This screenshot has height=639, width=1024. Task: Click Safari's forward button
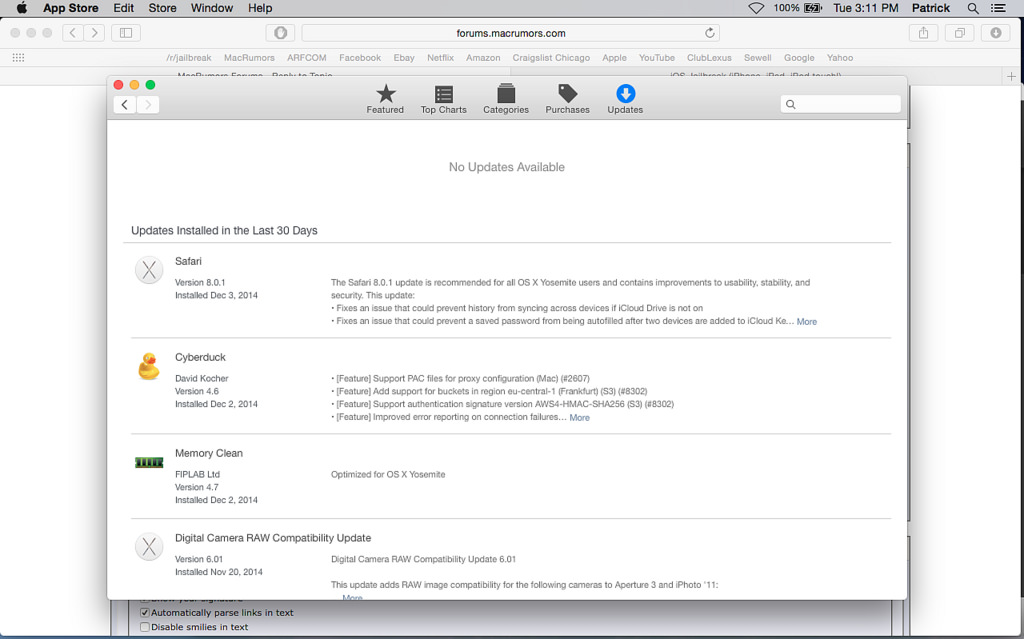94,33
